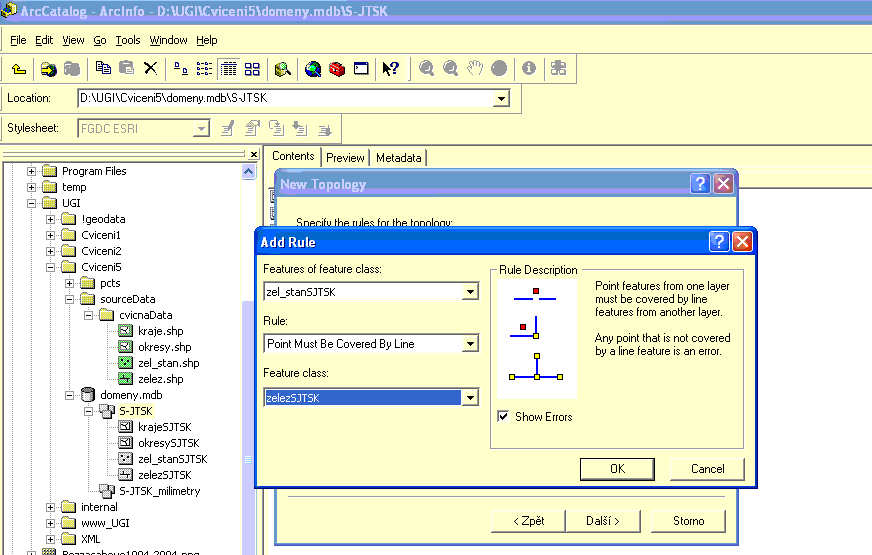Select zoom out magnifier tool
Viewport: 872px width, 555px height.
(450, 68)
